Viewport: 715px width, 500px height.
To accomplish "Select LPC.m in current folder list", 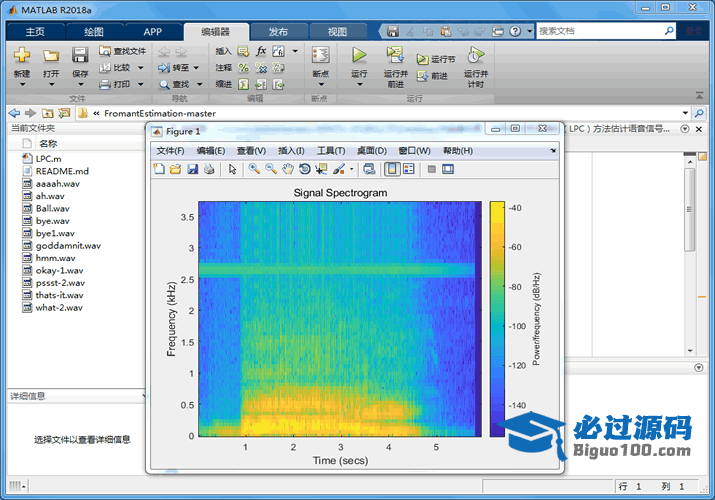I will point(48,159).
